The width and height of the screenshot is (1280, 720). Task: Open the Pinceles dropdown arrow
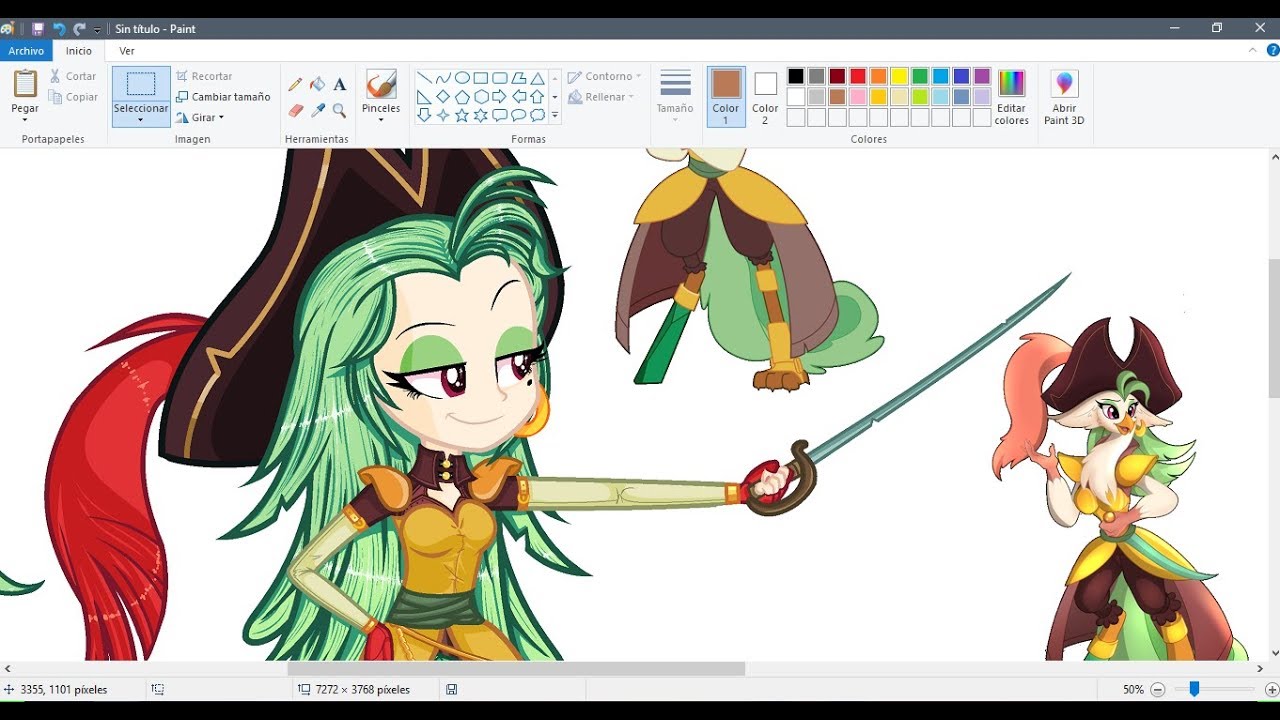[x=381, y=120]
